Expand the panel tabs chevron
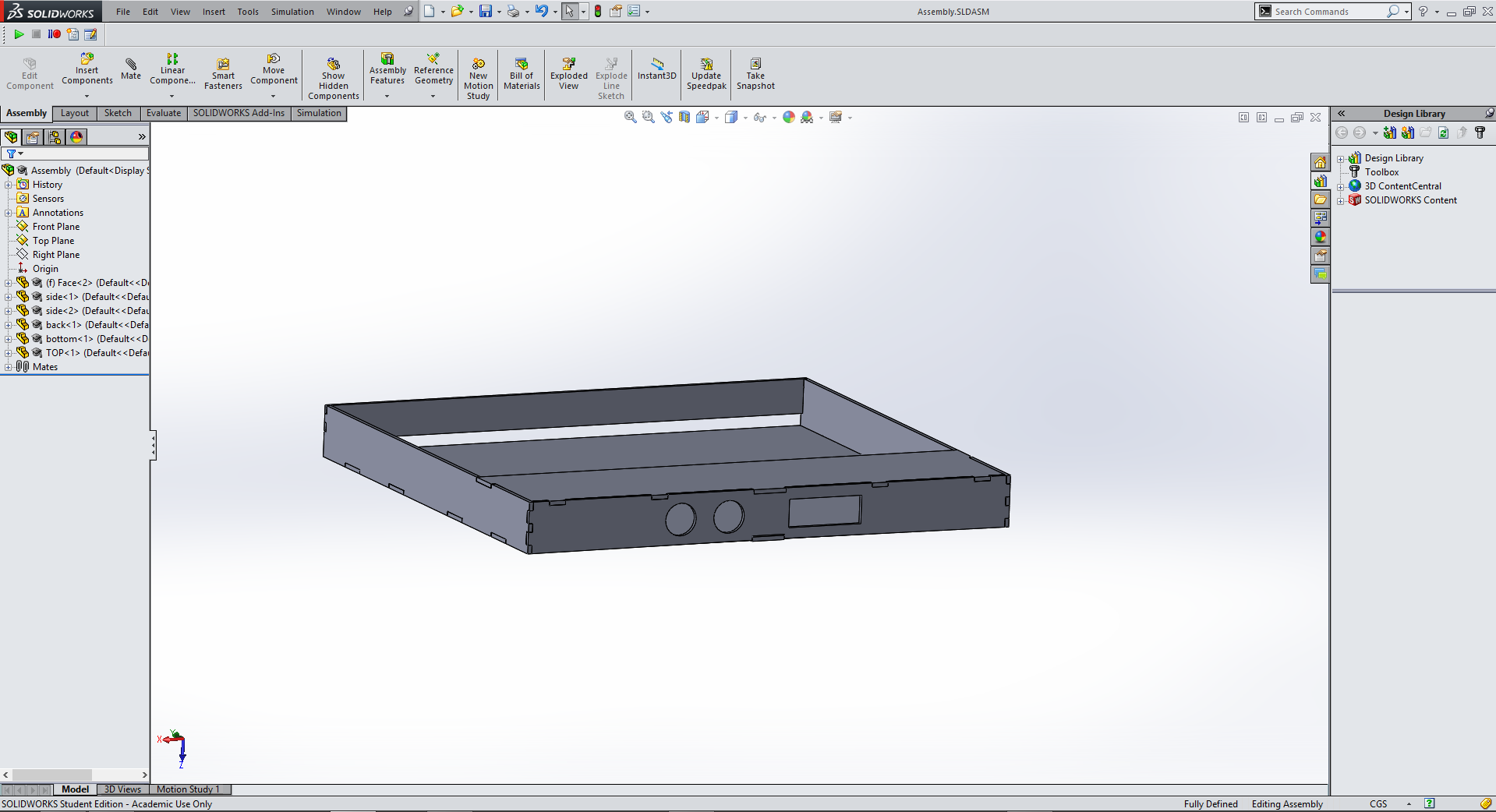This screenshot has height=812, width=1496. [142, 137]
